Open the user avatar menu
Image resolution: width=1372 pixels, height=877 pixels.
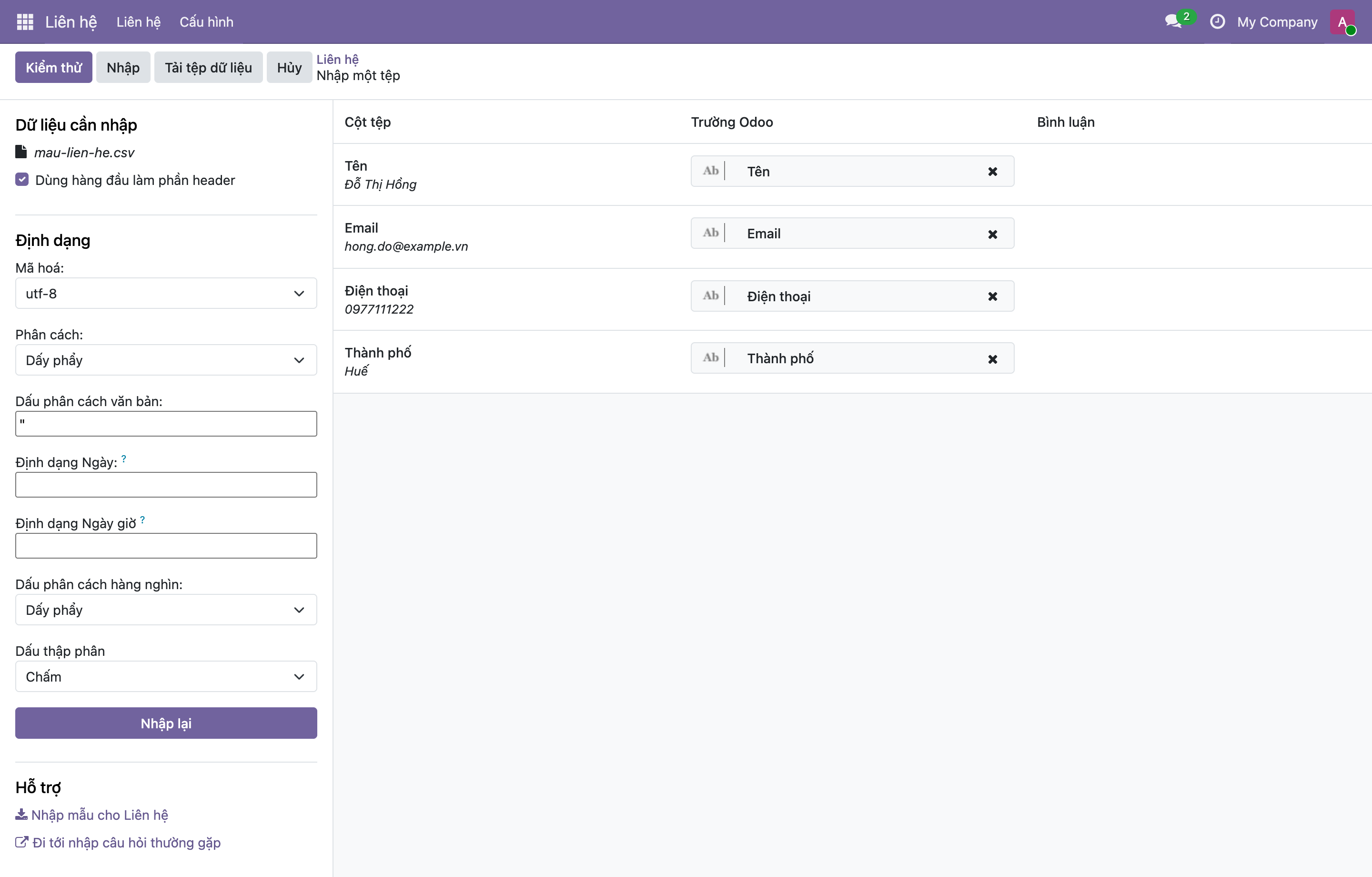coord(1342,21)
